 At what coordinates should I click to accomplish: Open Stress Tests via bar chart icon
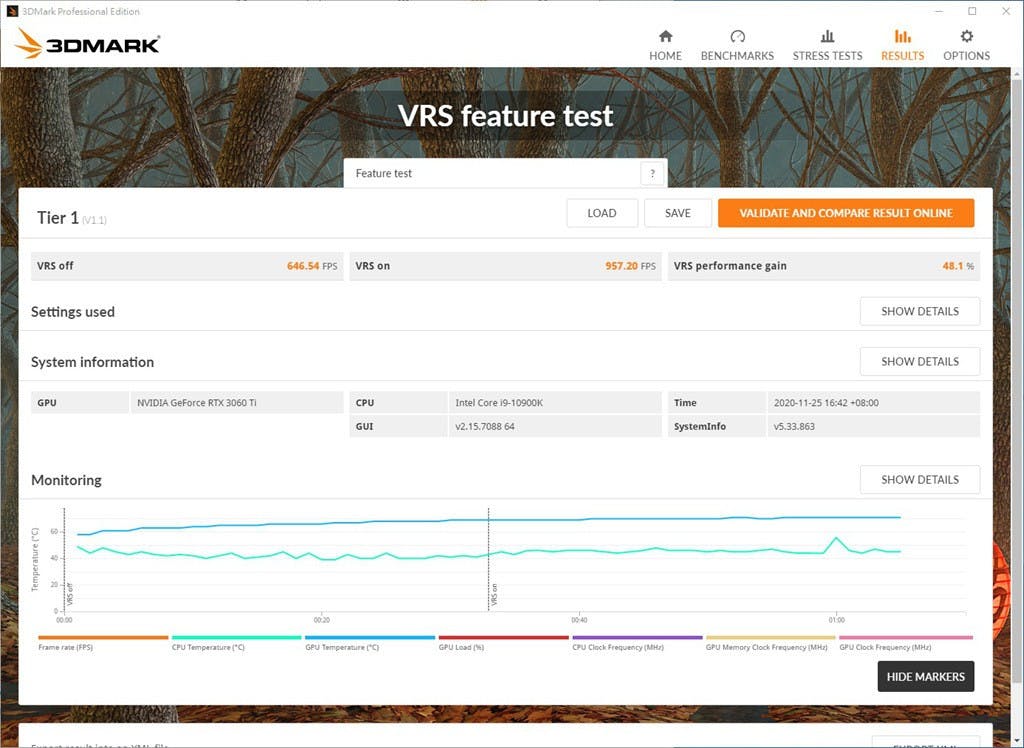827,36
